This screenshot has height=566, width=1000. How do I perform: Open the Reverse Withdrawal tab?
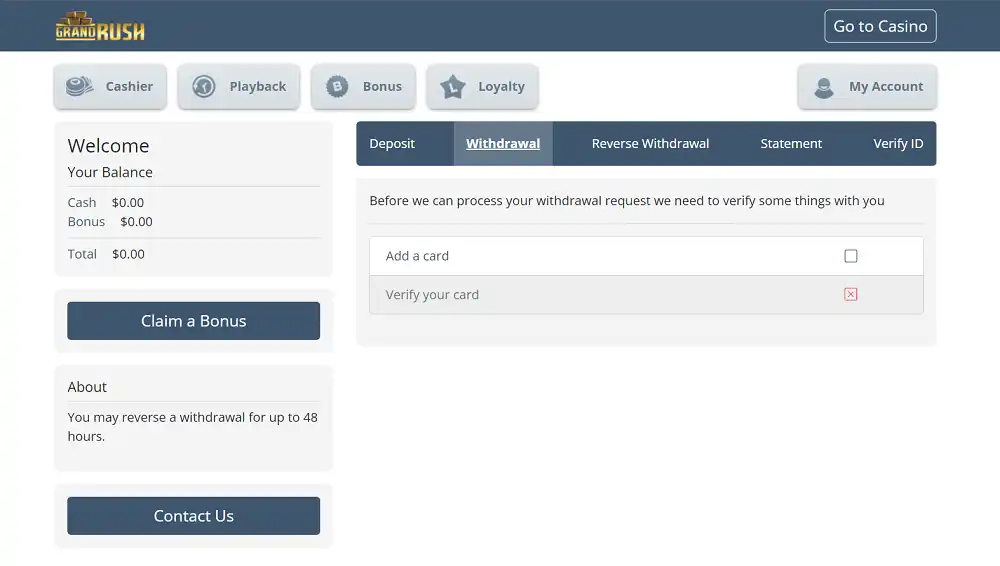coord(650,144)
